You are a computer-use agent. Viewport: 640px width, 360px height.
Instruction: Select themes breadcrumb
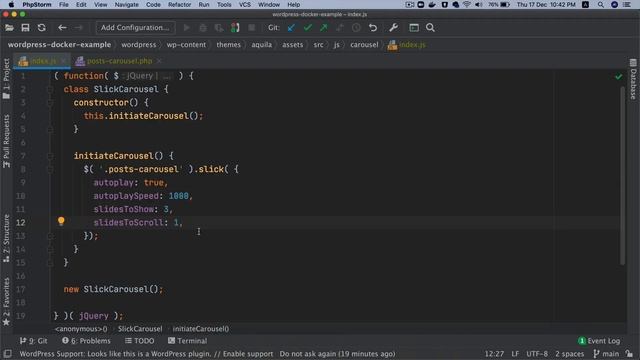point(228,45)
